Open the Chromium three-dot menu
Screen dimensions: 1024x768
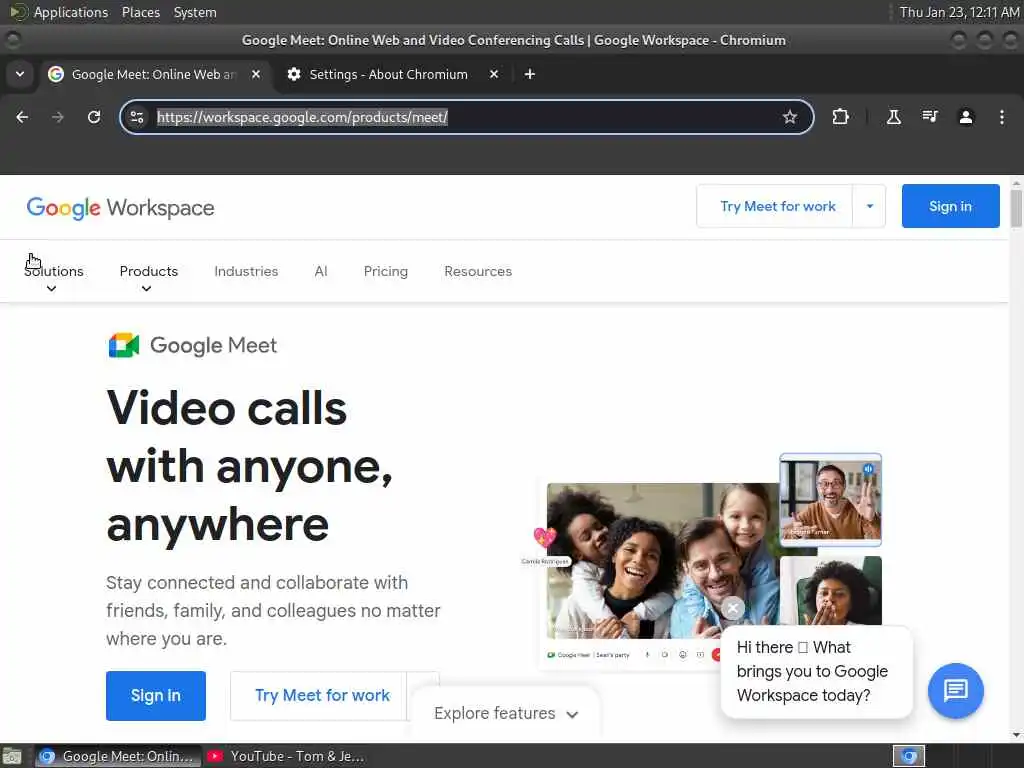pos(1002,117)
